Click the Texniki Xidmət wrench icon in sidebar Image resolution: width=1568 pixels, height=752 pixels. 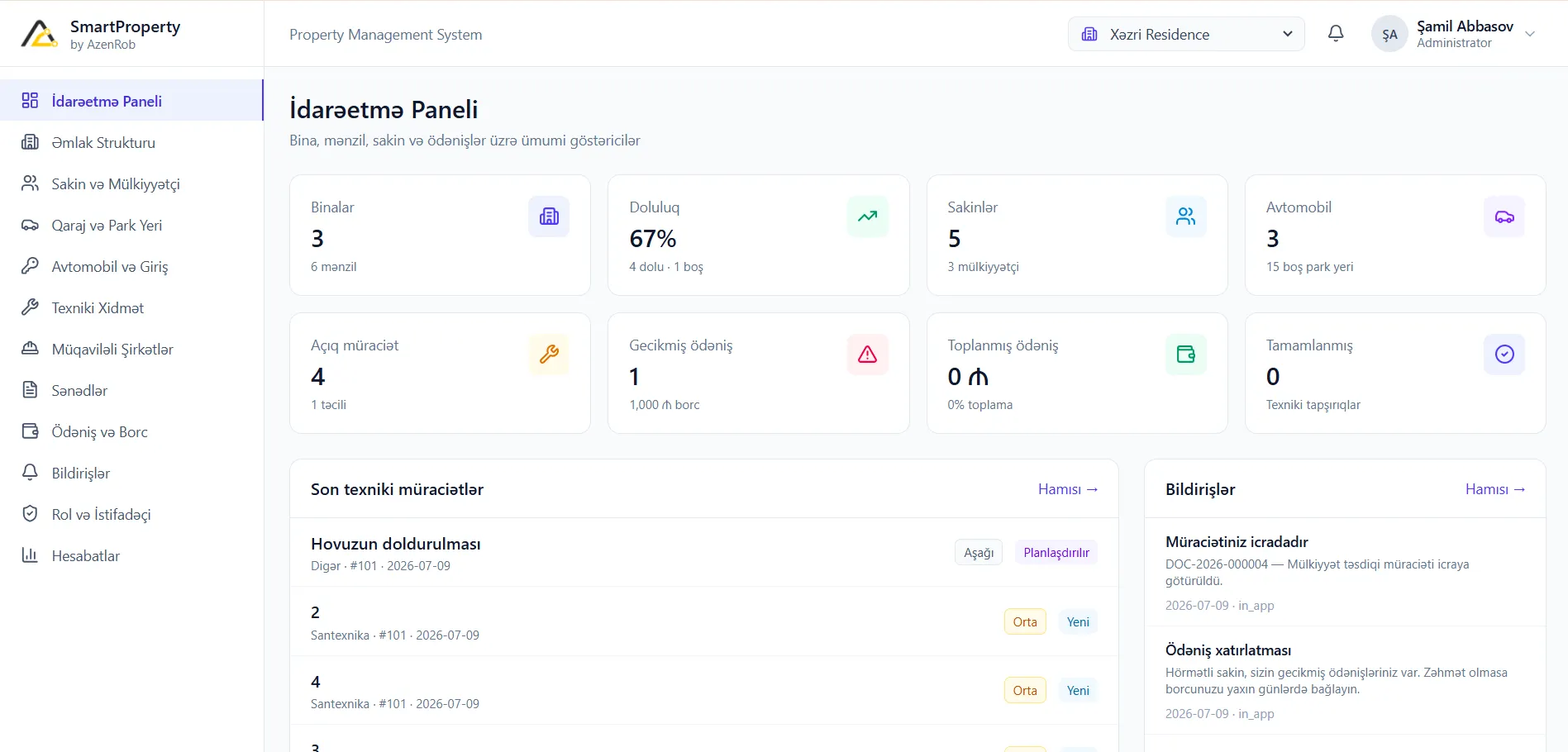(x=30, y=307)
